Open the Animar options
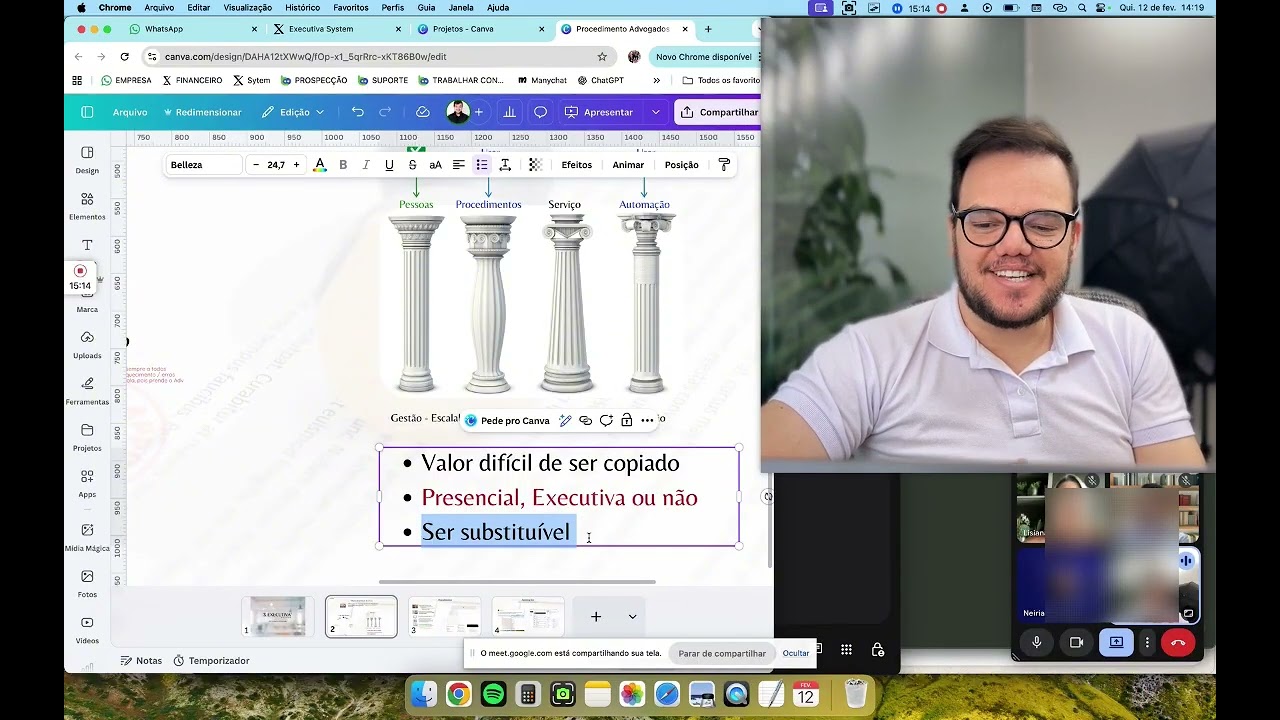 tap(628, 165)
